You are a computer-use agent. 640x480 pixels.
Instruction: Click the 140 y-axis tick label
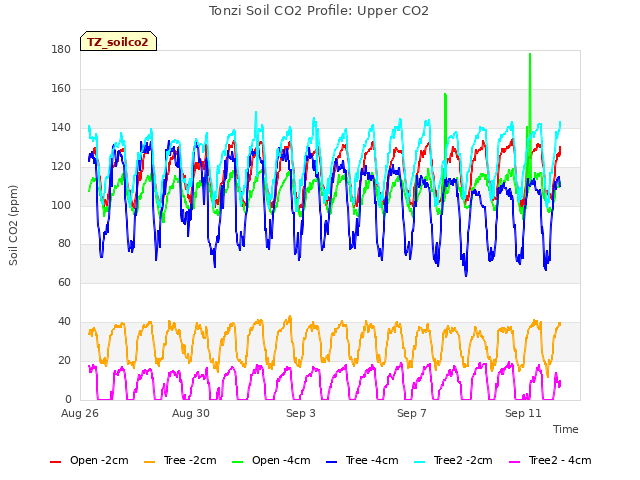coord(61,127)
